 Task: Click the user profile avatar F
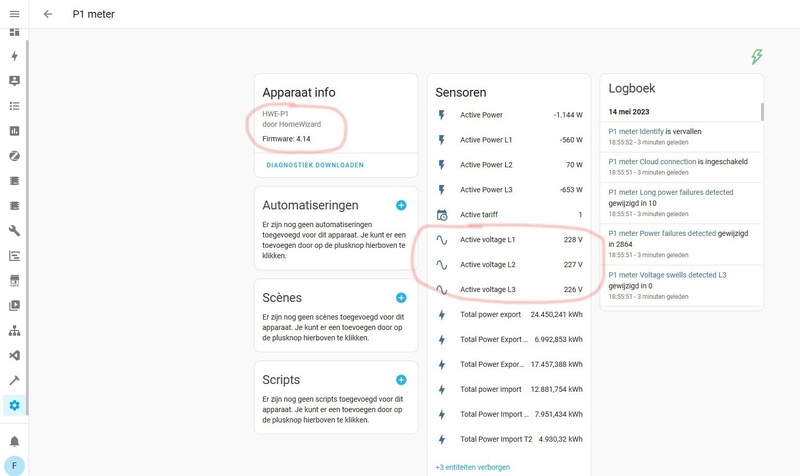[x=15, y=465]
